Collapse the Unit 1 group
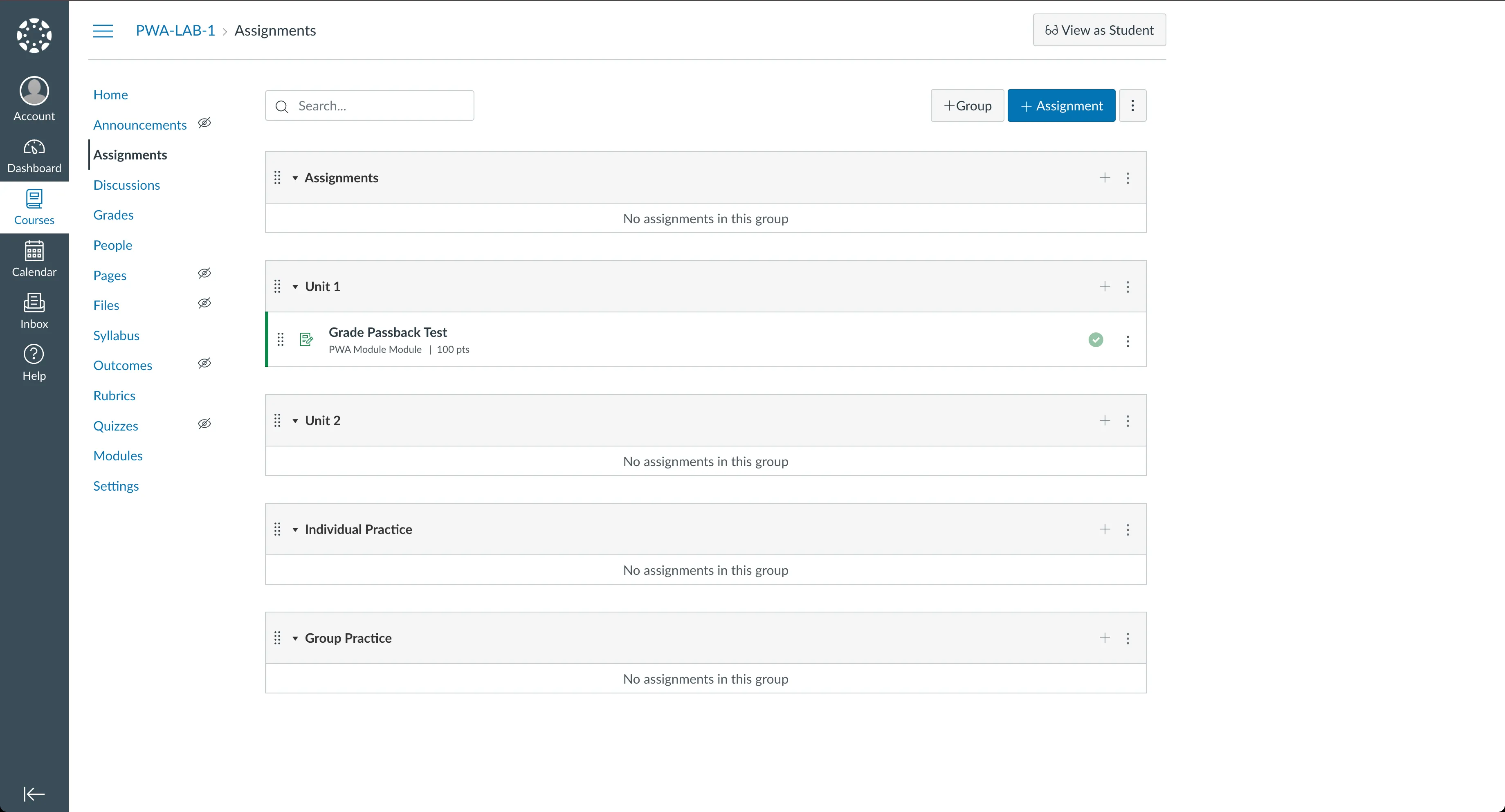This screenshot has height=812, width=1505. point(295,287)
